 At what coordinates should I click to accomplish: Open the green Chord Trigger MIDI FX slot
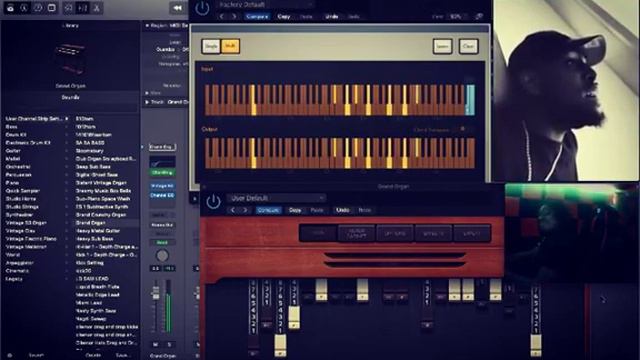point(162,173)
